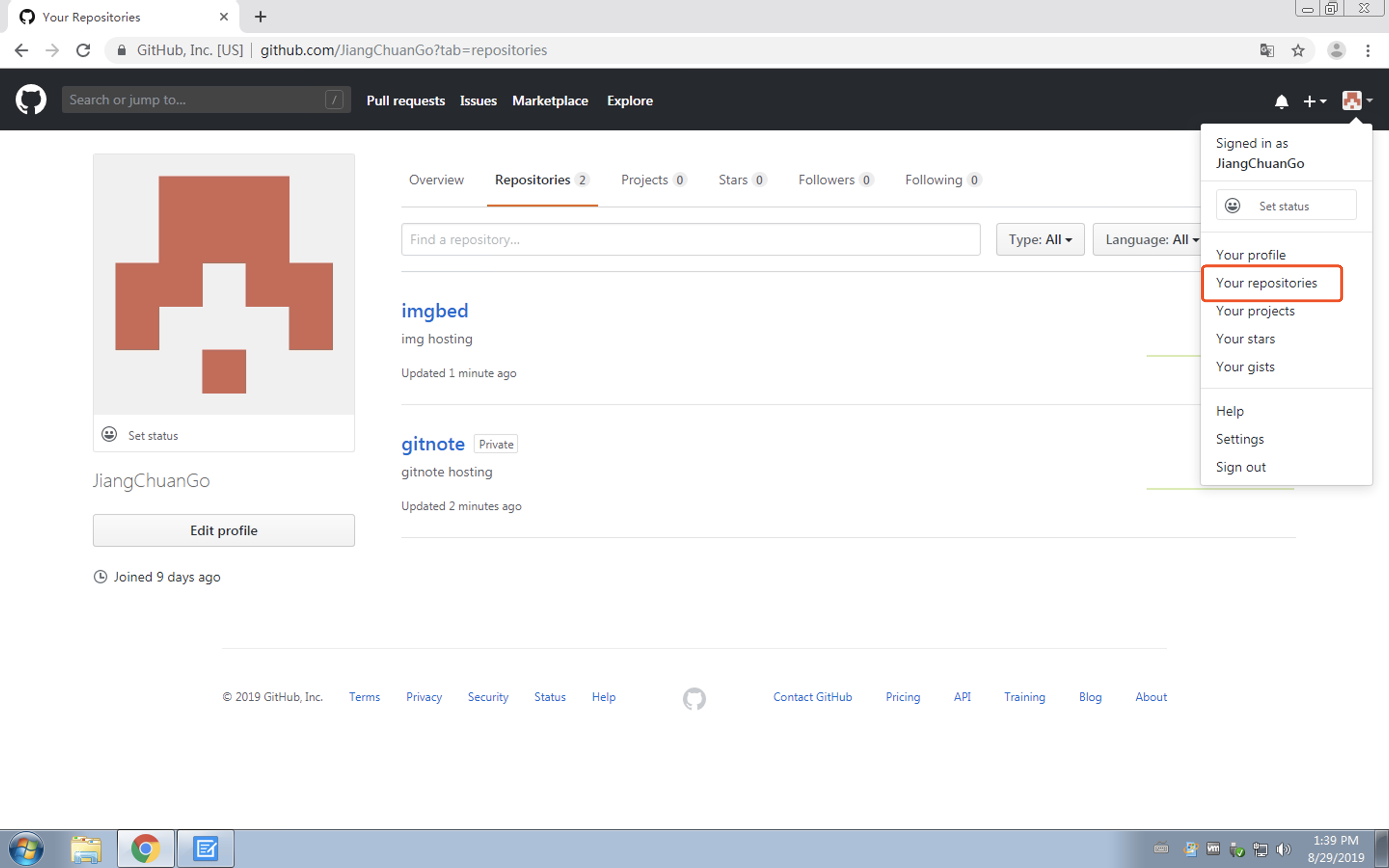Click the Find a repository search field
1389x868 pixels.
690,239
